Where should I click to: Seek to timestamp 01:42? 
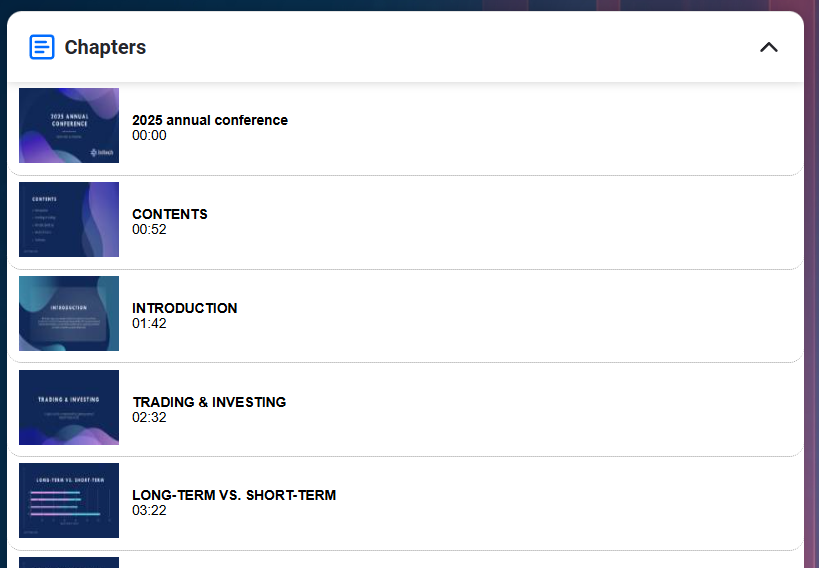click(x=149, y=323)
